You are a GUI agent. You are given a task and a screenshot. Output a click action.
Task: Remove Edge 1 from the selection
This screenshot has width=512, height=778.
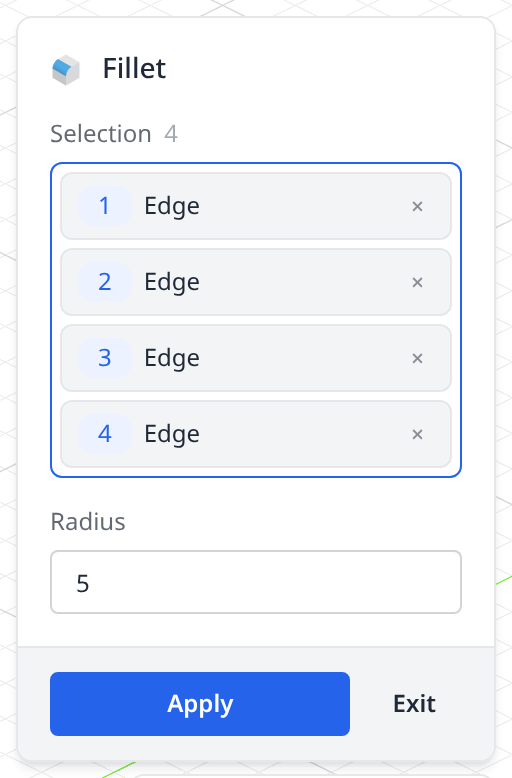[417, 206]
